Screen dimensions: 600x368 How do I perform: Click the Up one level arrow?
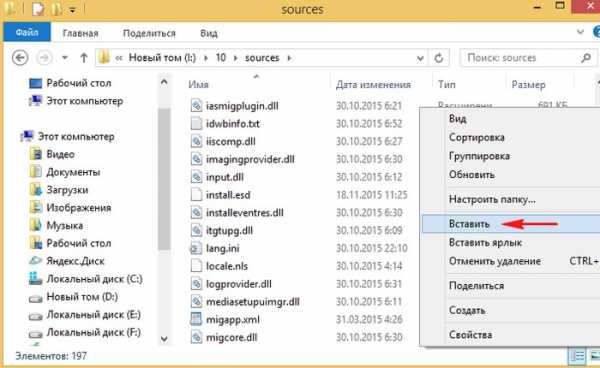84,58
